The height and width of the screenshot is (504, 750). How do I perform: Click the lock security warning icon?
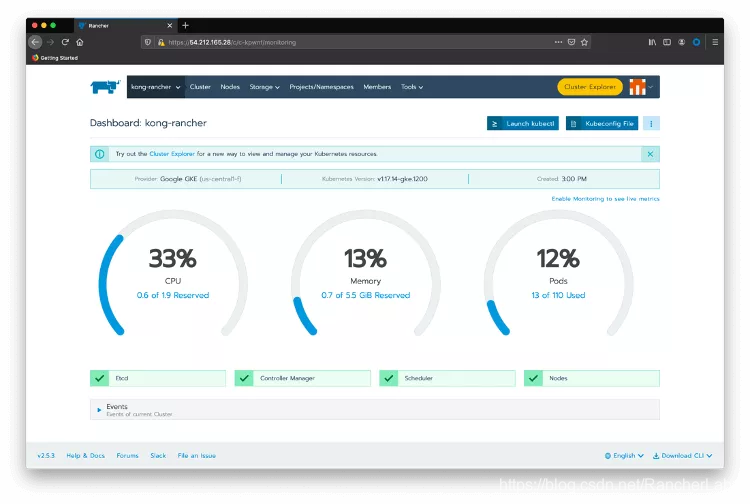coord(161,42)
